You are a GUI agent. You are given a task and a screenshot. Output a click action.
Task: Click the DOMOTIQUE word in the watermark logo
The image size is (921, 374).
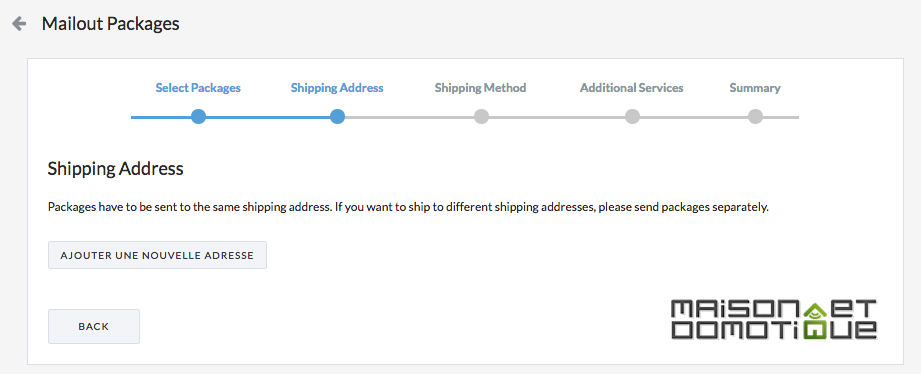coord(774,329)
